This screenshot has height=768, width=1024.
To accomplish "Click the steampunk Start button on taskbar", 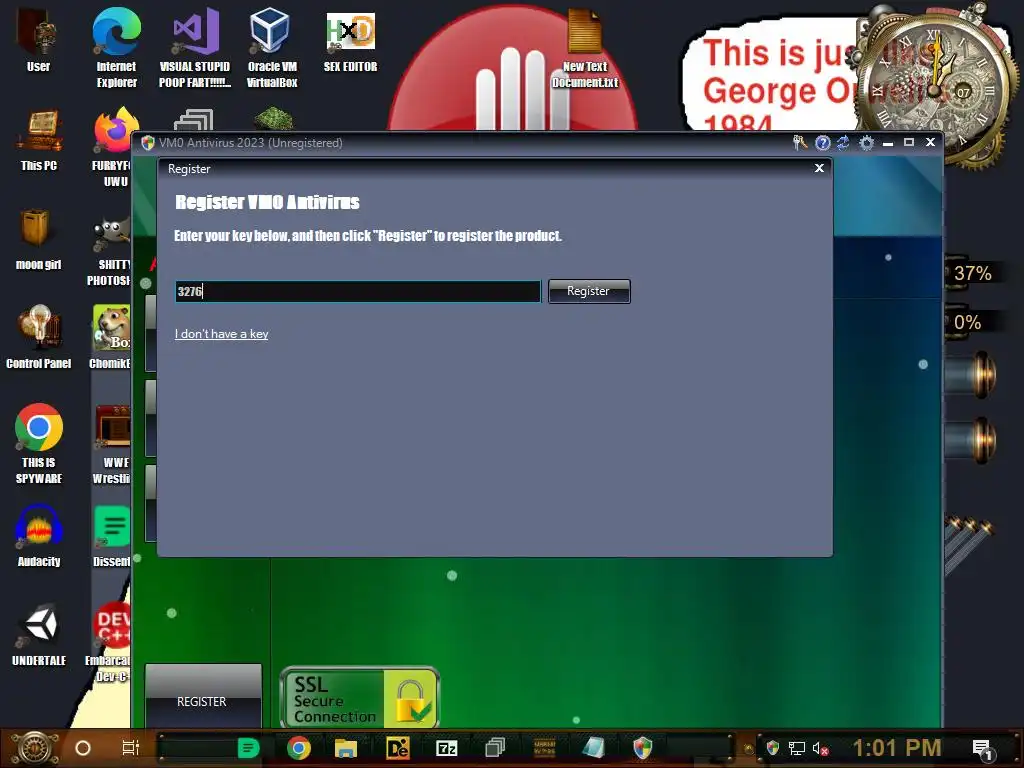I will [x=34, y=748].
